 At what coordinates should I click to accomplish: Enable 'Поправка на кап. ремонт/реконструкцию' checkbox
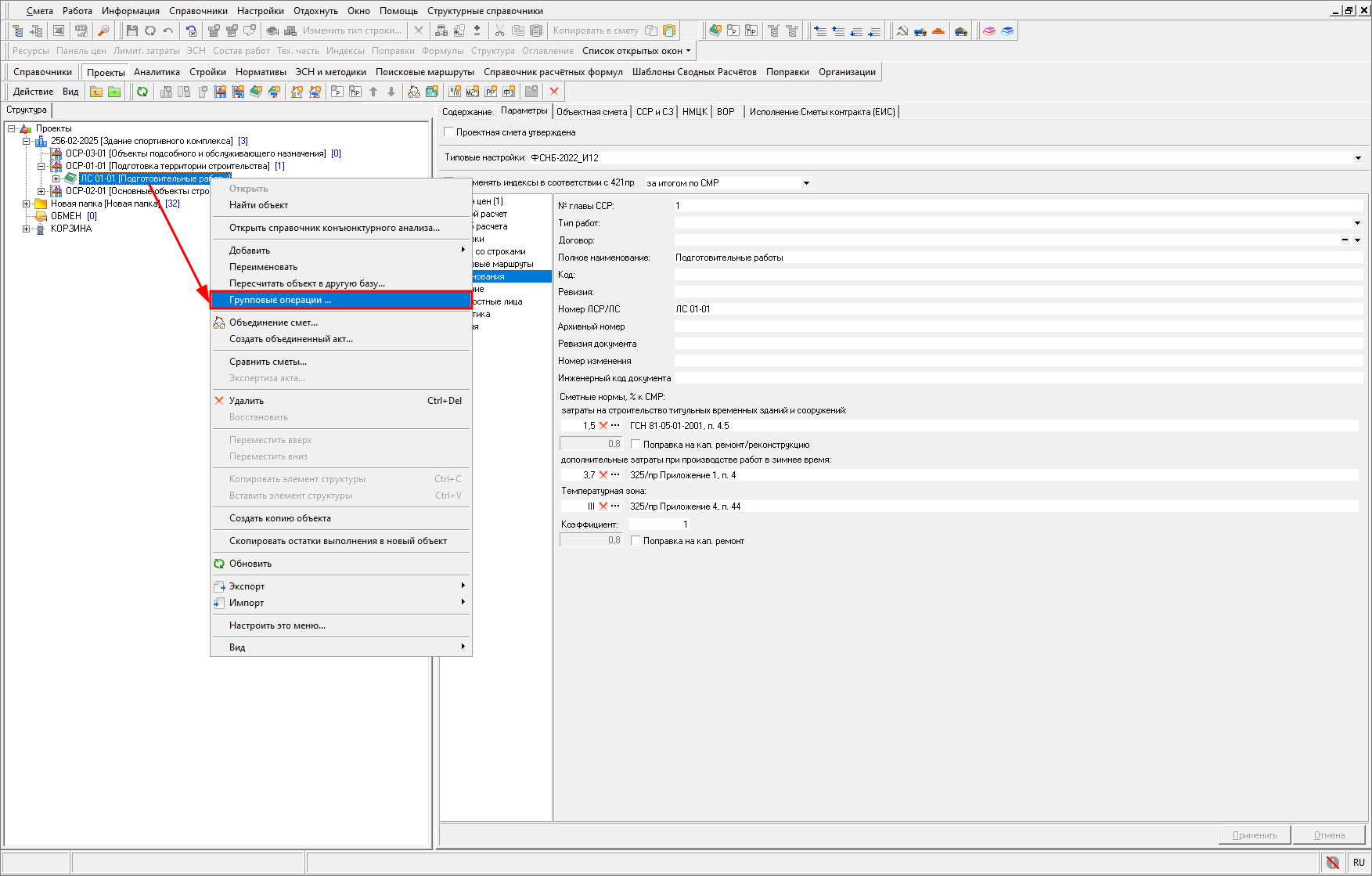pos(636,445)
